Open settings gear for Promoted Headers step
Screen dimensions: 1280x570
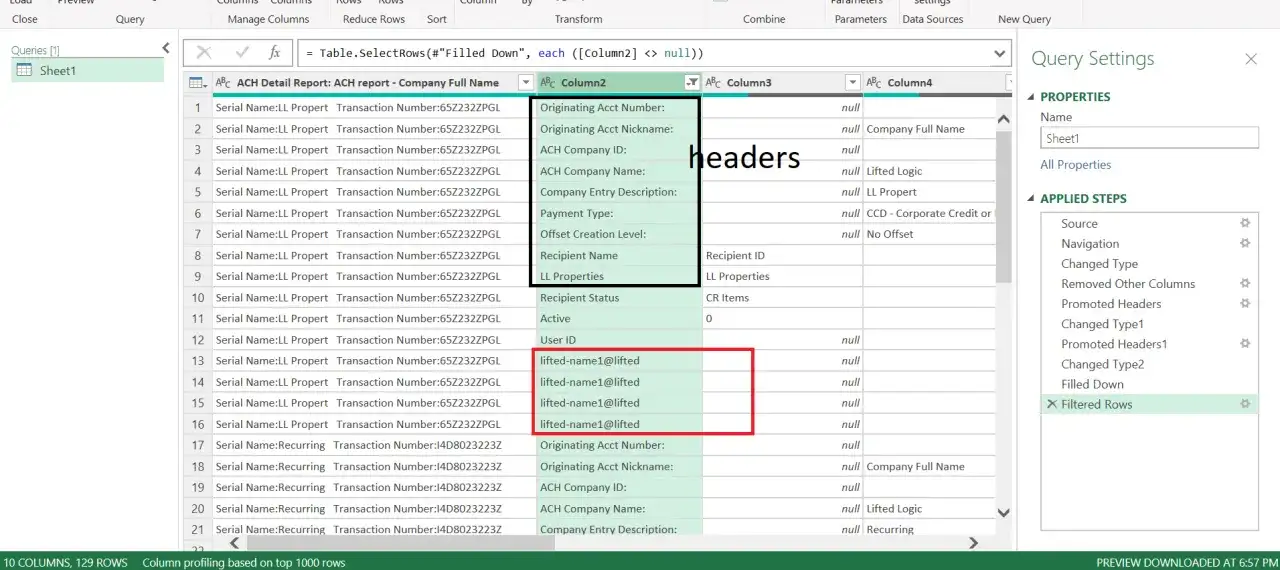pyautogui.click(x=1245, y=303)
